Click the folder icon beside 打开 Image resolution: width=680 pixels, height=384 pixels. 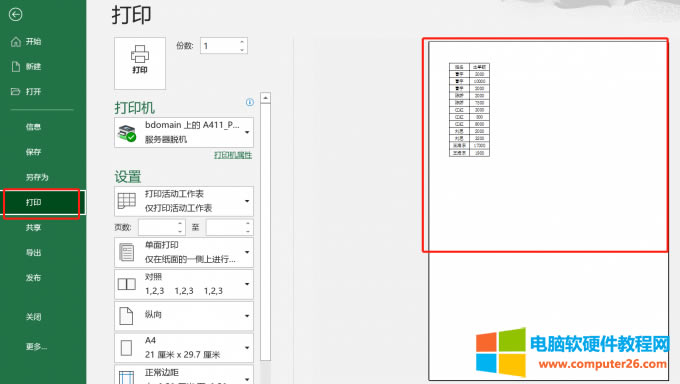(16, 92)
